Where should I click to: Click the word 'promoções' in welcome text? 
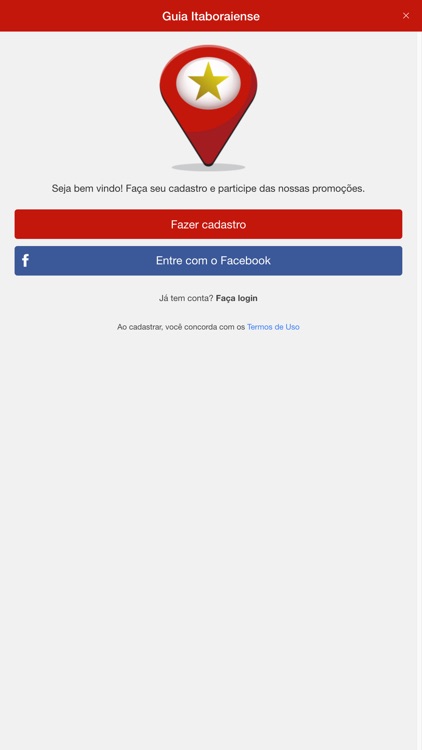(338, 188)
